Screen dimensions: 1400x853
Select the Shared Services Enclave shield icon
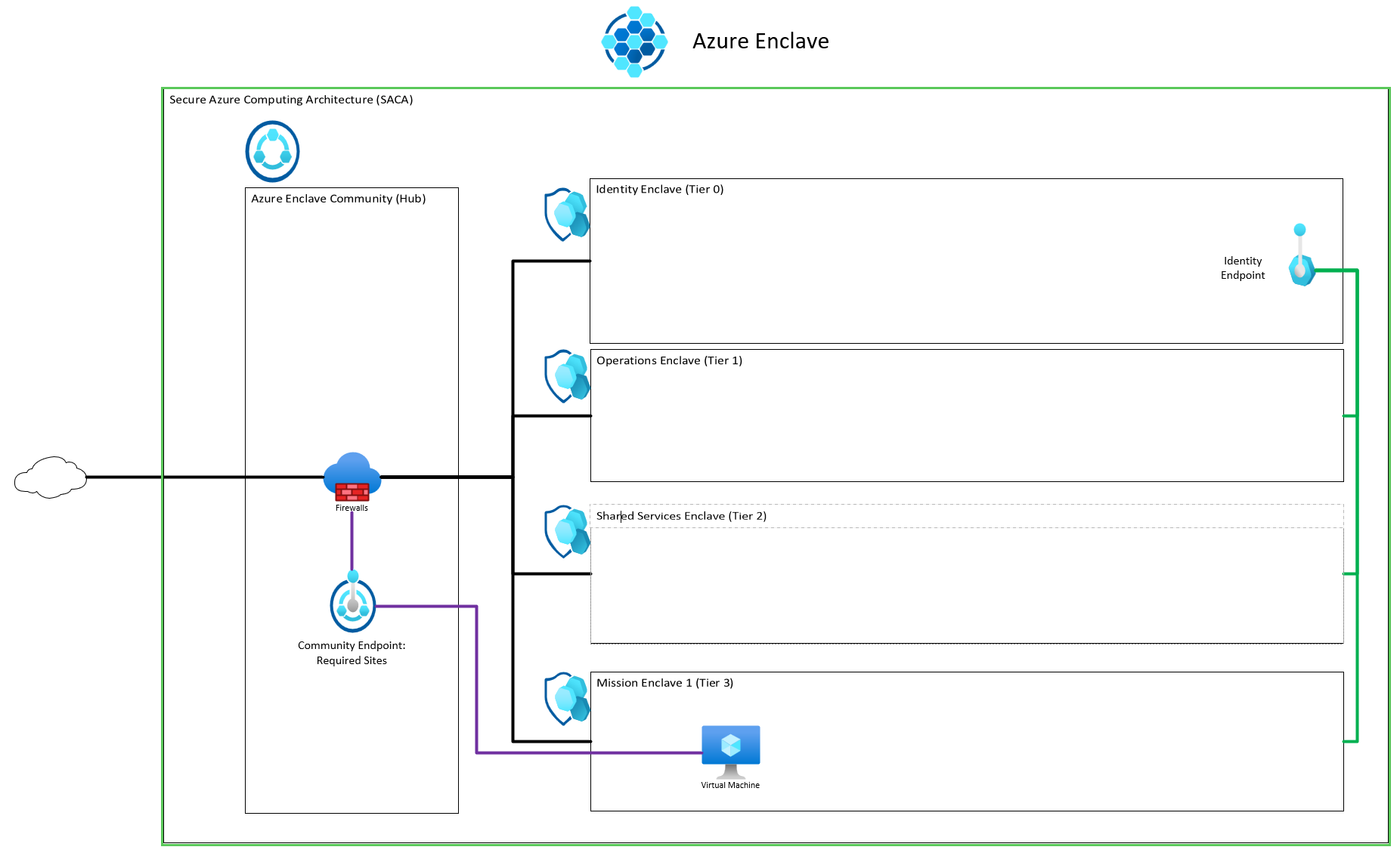coord(567,532)
